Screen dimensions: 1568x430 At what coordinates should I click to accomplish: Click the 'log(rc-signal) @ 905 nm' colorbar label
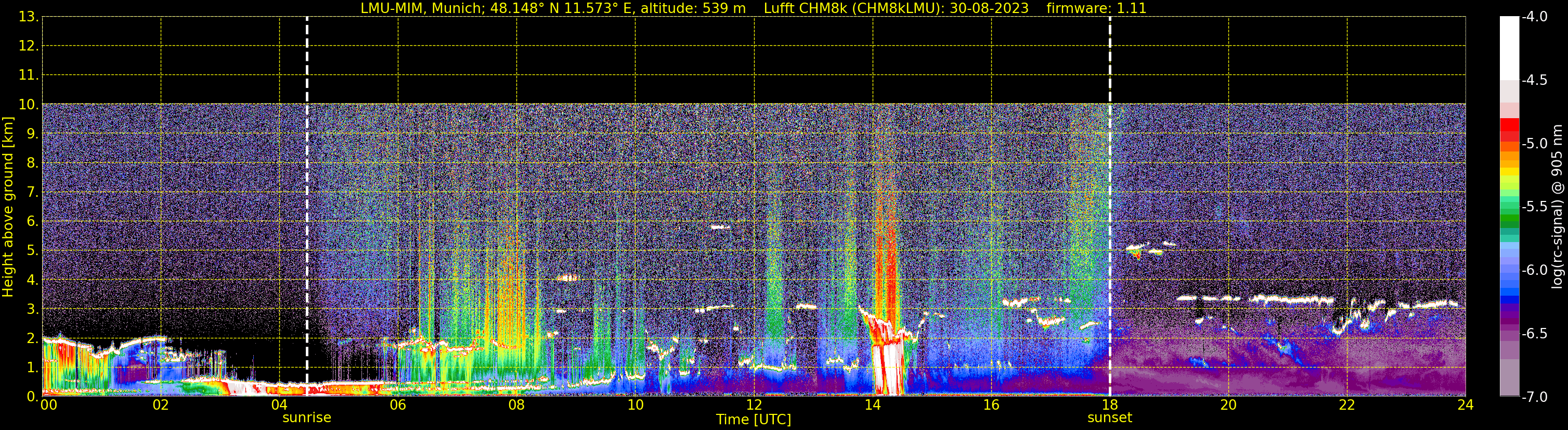[1557, 207]
